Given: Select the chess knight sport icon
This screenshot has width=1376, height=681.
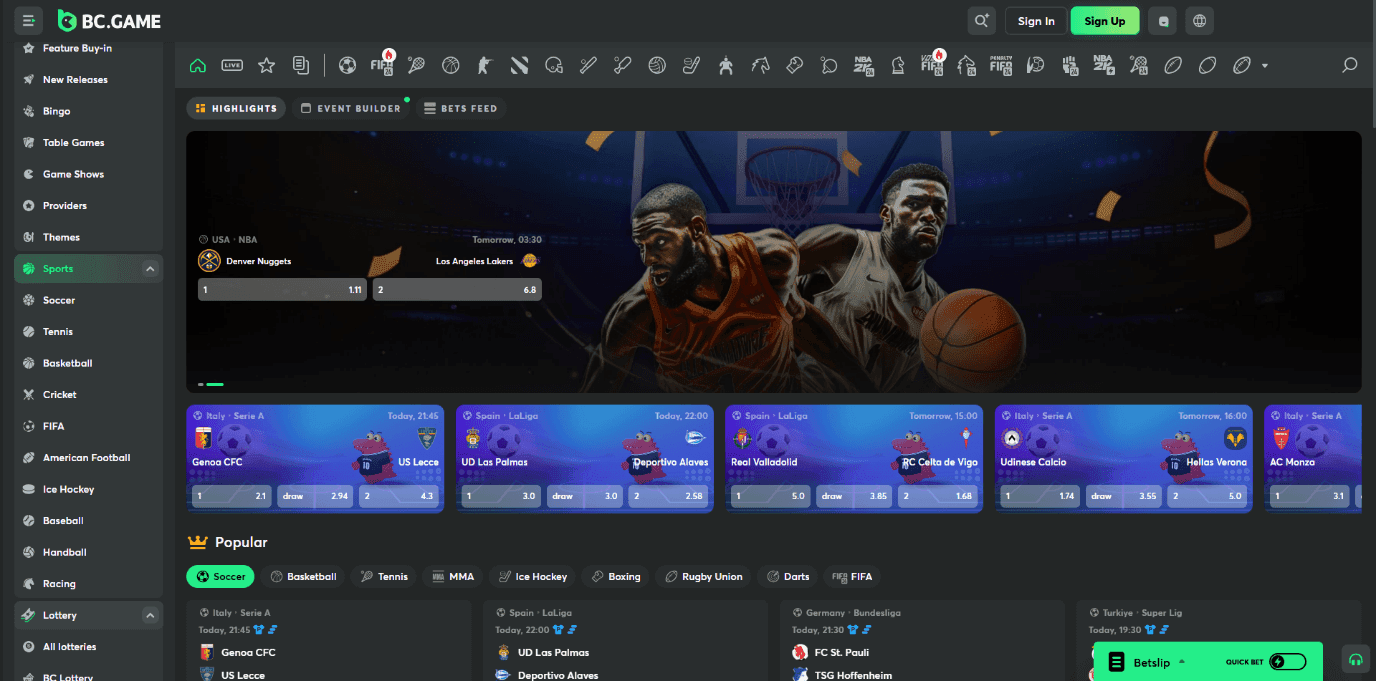Looking at the screenshot, I should pos(897,65).
